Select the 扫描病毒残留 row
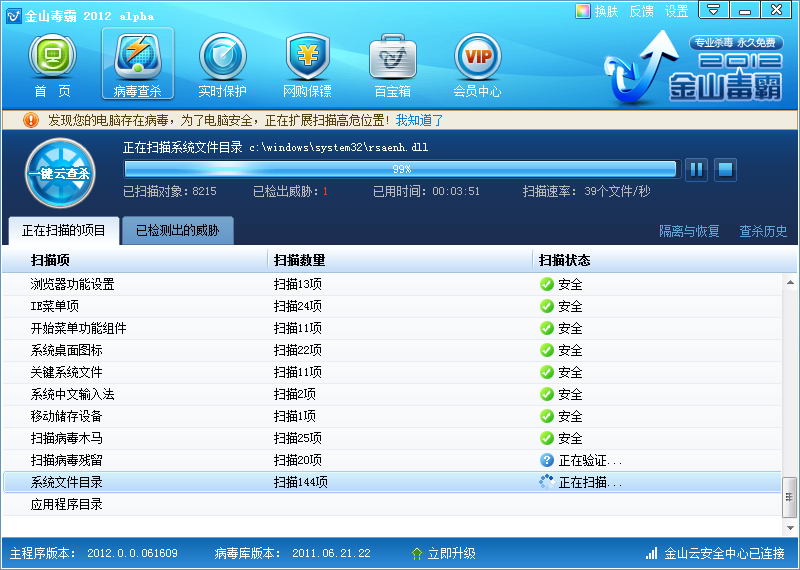The width and height of the screenshot is (800, 570). [x=392, y=460]
